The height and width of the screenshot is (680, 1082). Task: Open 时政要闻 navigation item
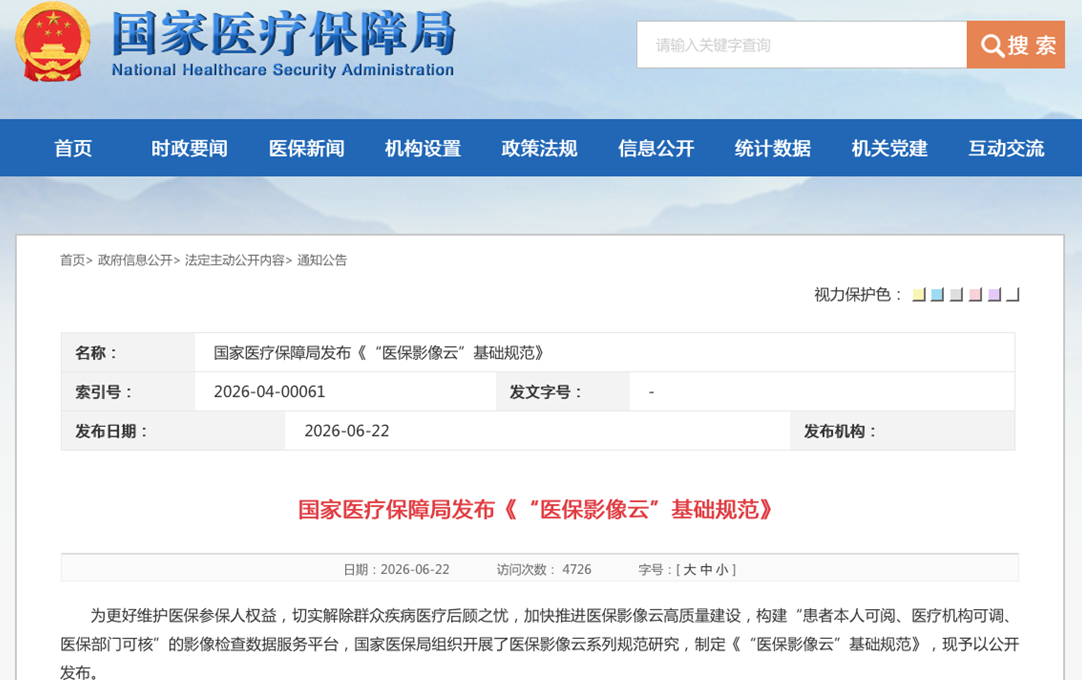click(189, 148)
